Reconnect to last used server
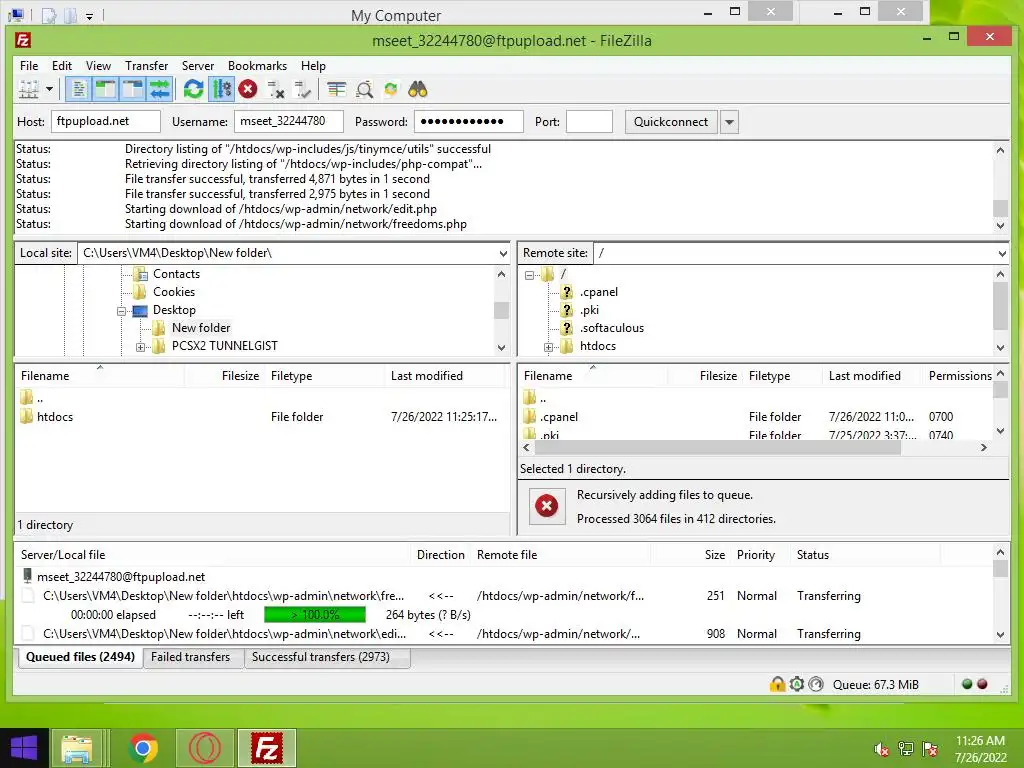1024x768 pixels. click(x=302, y=89)
